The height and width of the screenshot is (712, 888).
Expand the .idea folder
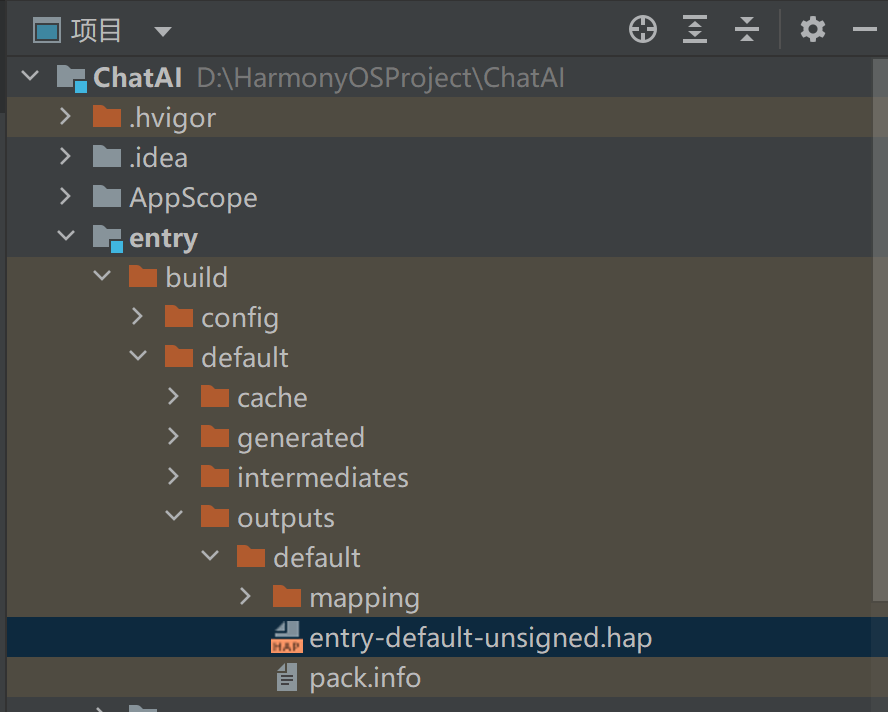tap(66, 156)
